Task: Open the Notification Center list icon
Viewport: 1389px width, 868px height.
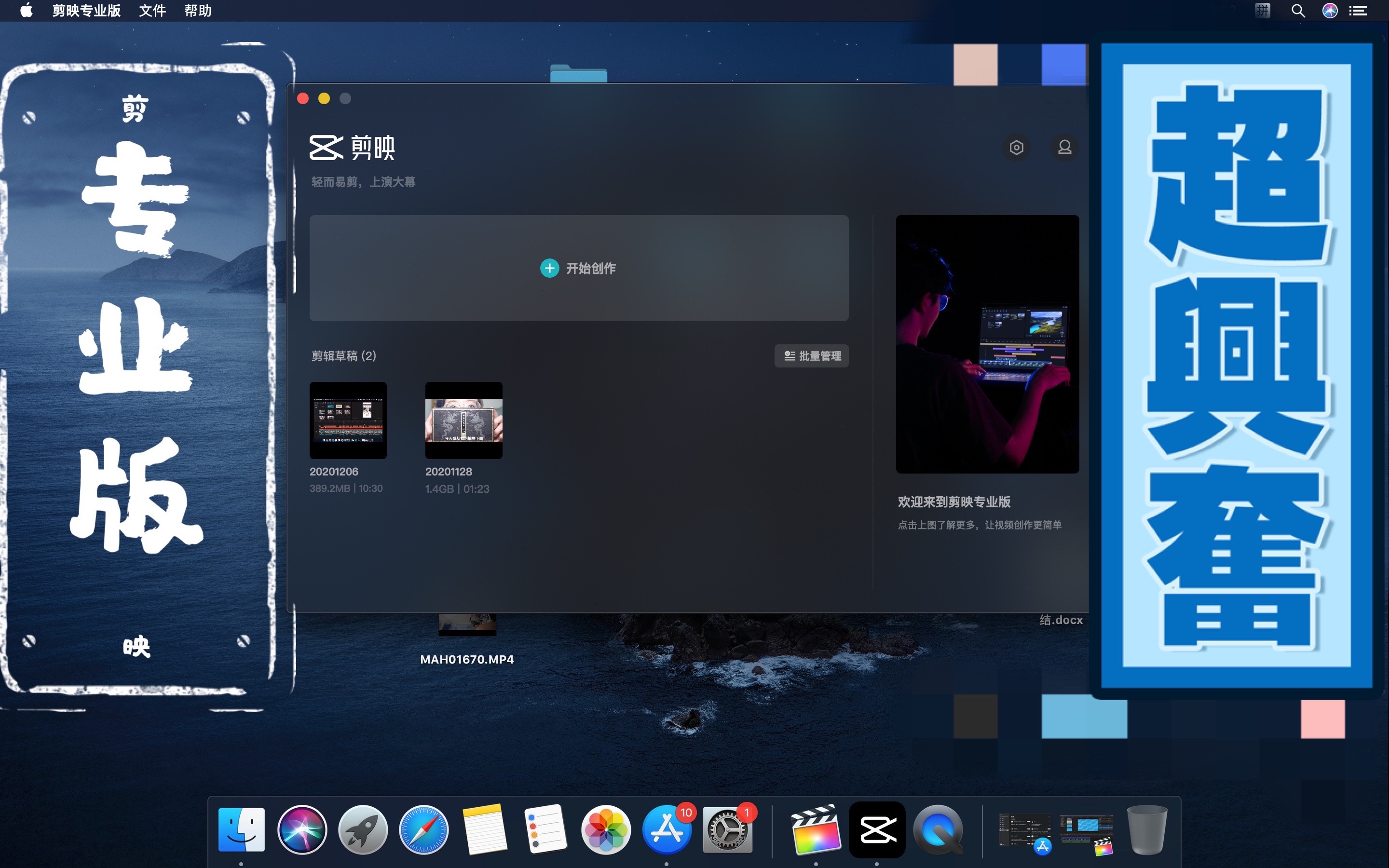Action: tap(1358, 11)
